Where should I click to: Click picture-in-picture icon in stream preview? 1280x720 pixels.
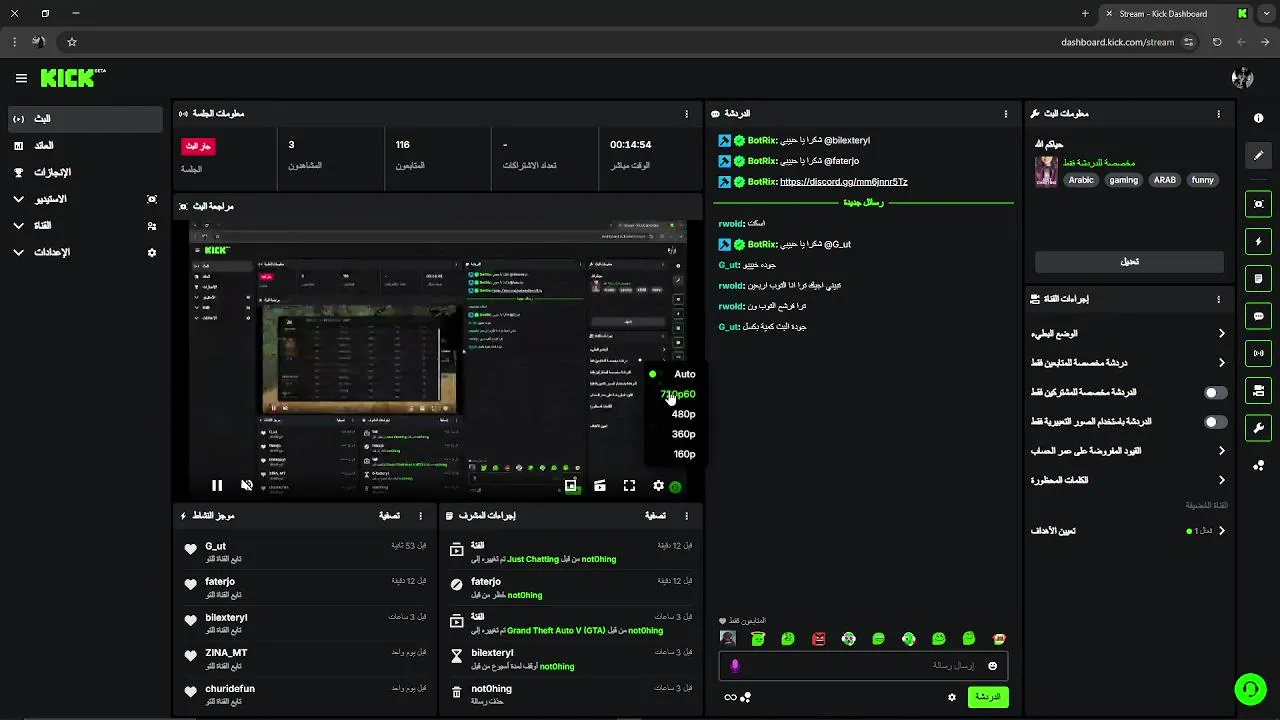pyautogui.click(x=570, y=485)
